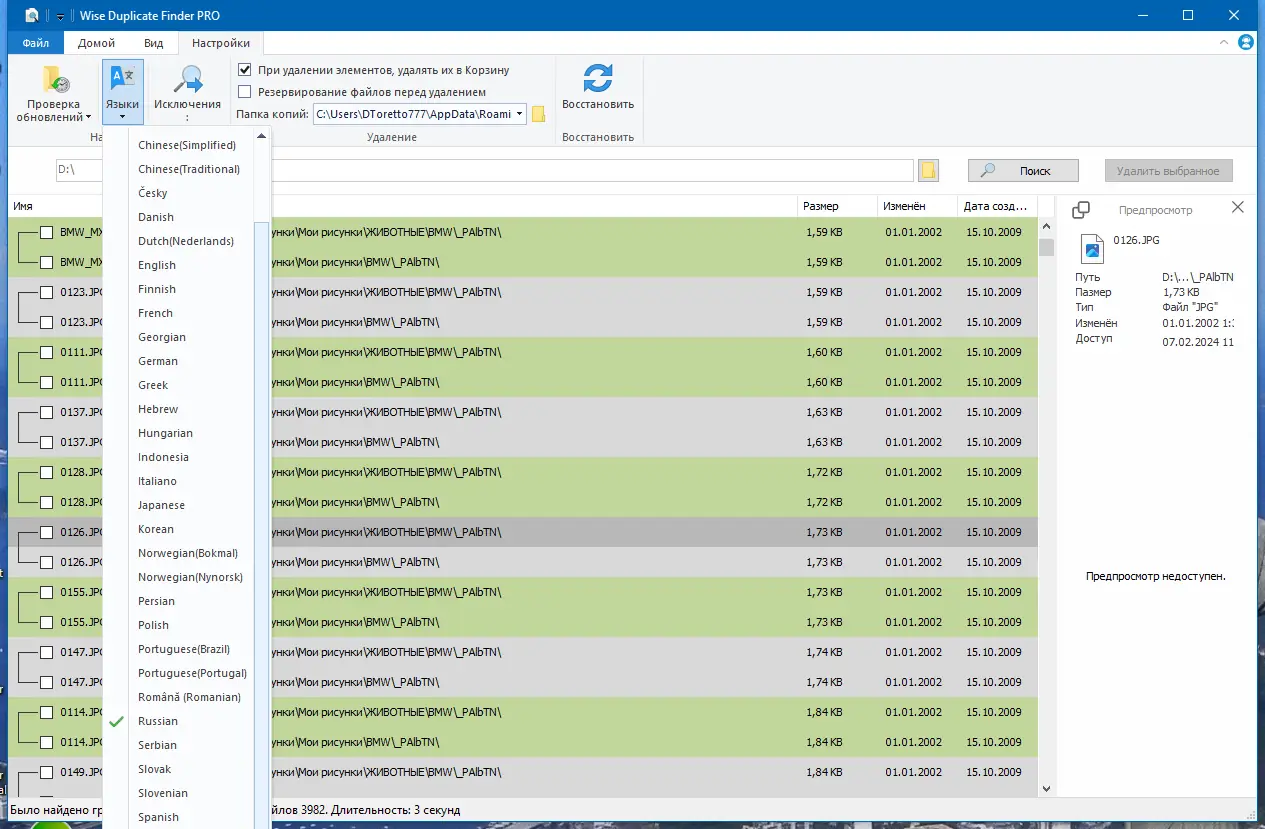Select English from the language list
This screenshot has width=1265, height=829.
pos(157,265)
